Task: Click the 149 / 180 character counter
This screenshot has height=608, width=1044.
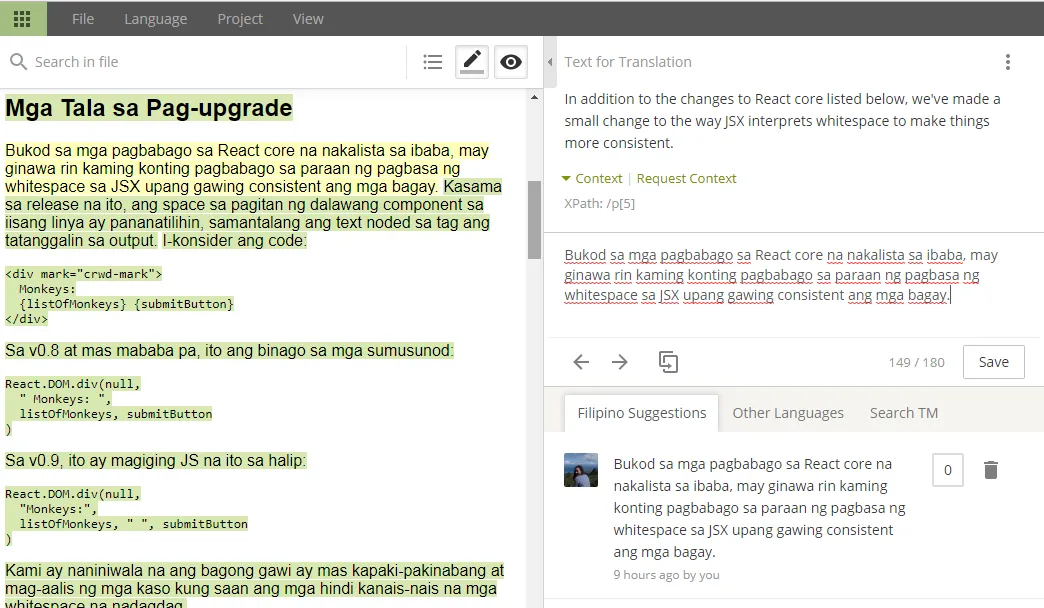Action: (x=916, y=362)
